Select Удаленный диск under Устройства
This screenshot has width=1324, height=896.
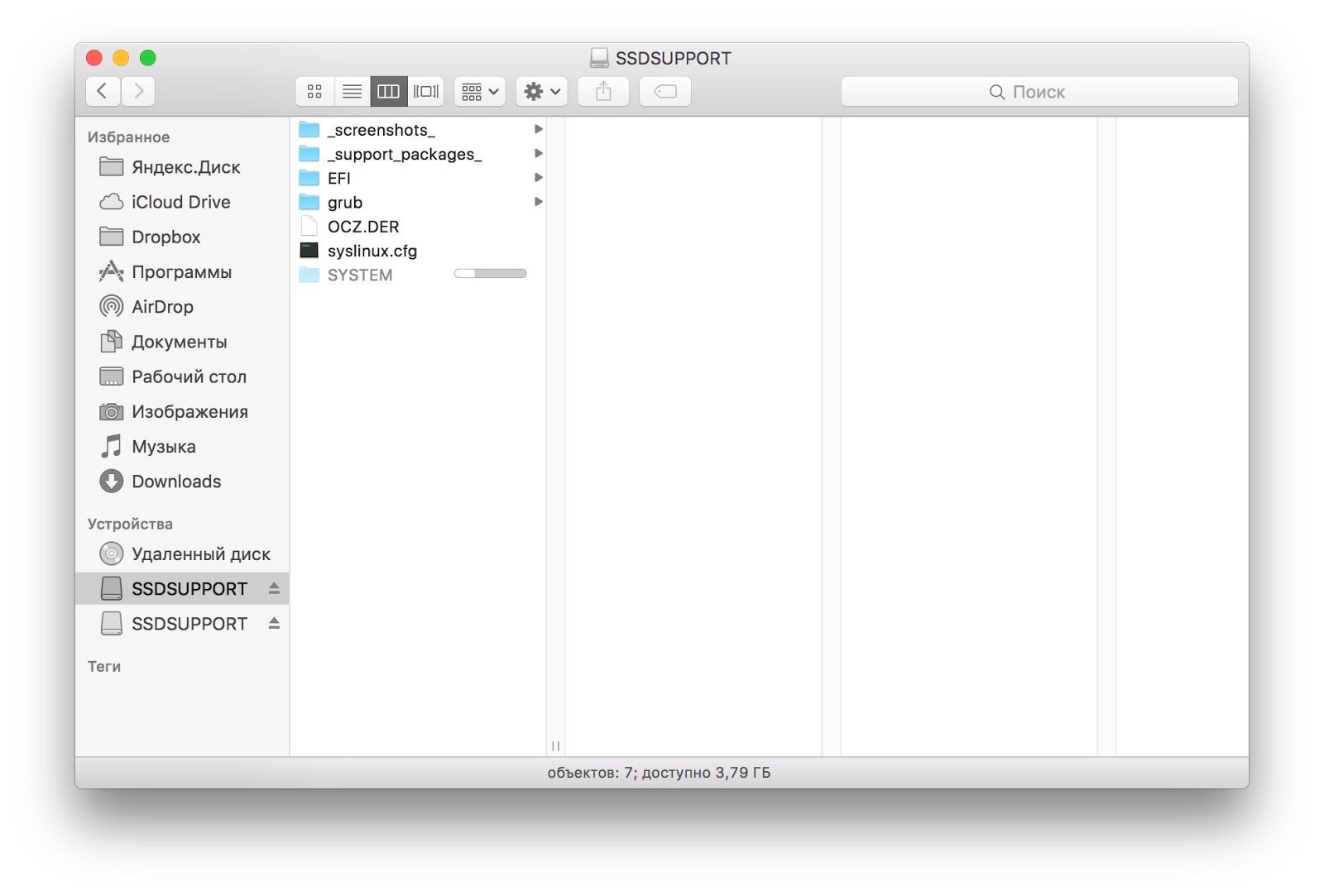pos(182,553)
